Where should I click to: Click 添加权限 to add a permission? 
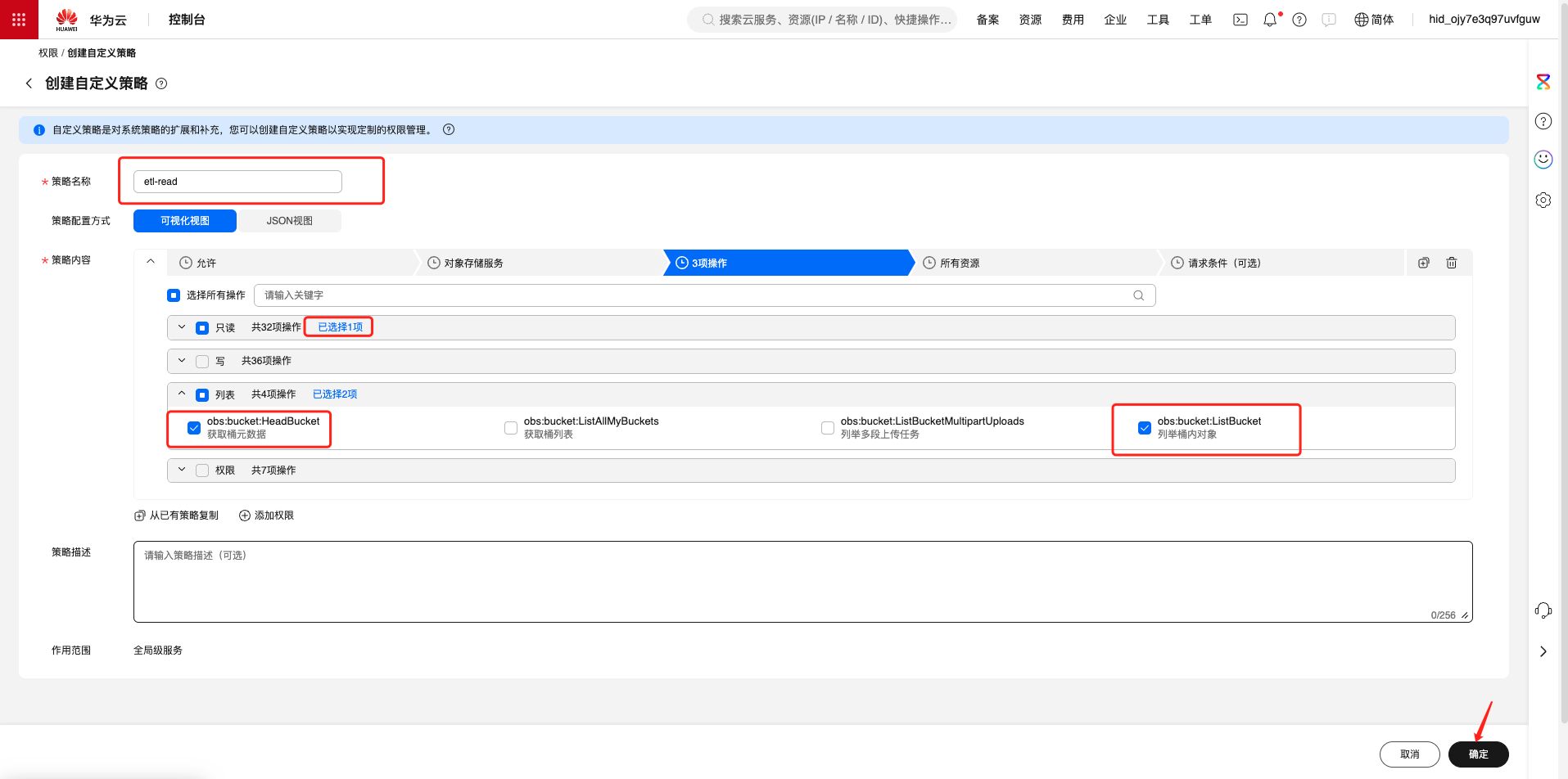pyautogui.click(x=267, y=516)
